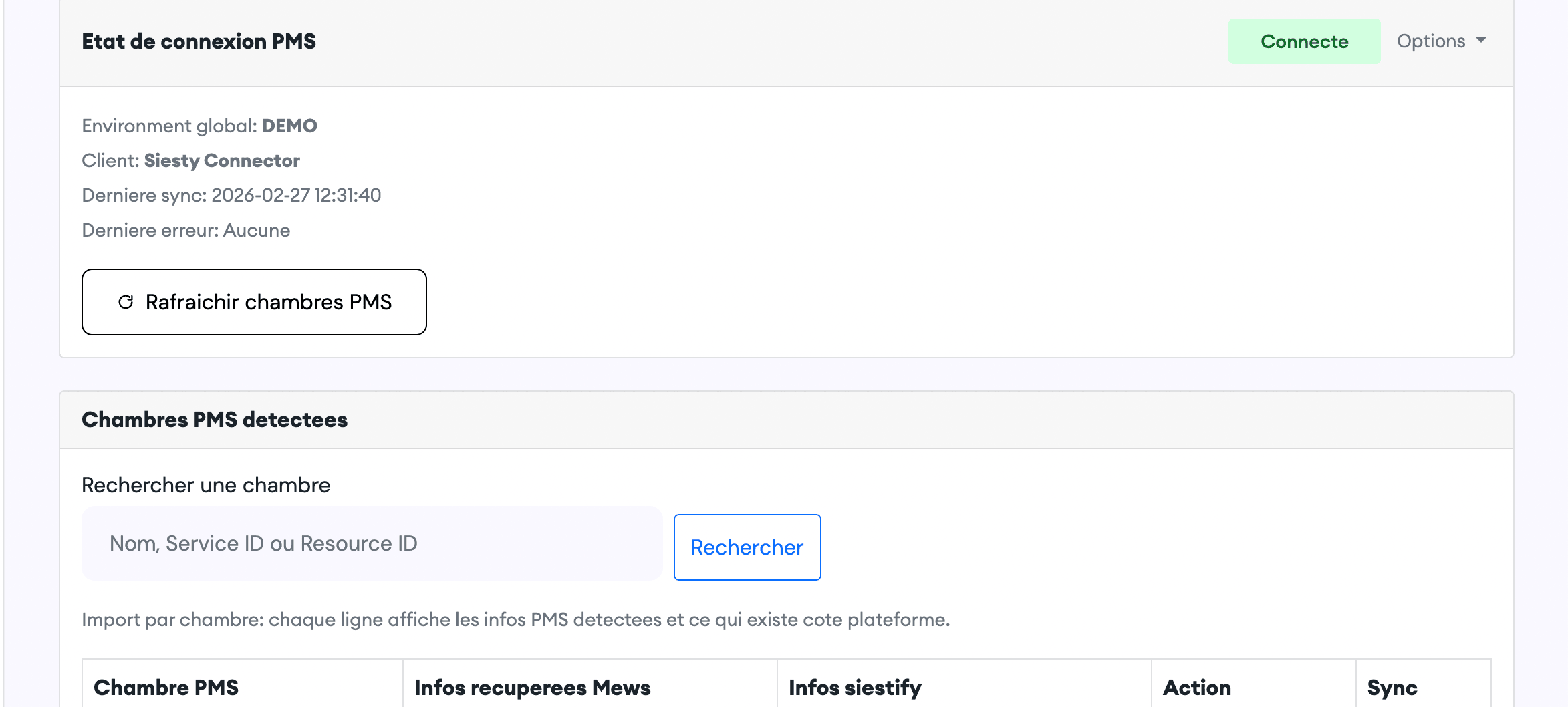Click the Rechercher une chambre label
The image size is (1568, 707).
pos(206,485)
